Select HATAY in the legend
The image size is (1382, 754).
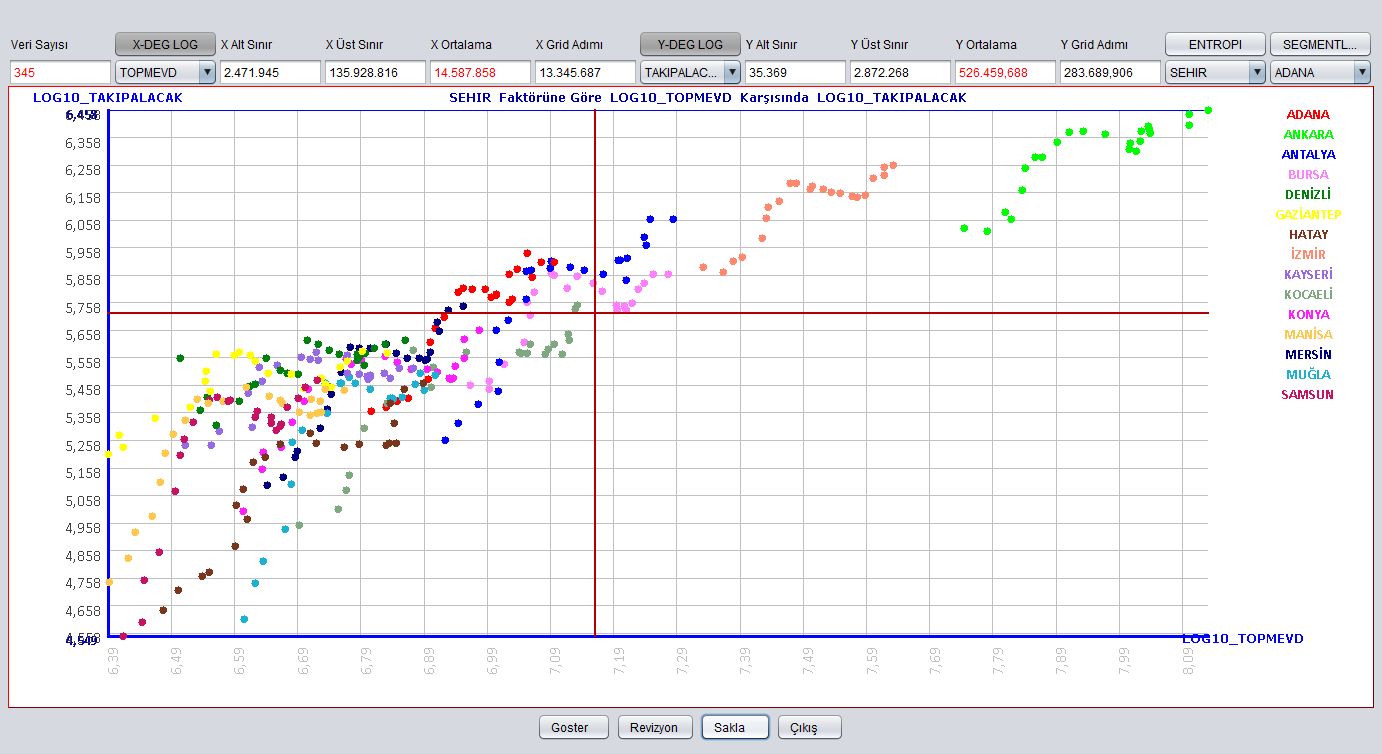tap(1308, 234)
